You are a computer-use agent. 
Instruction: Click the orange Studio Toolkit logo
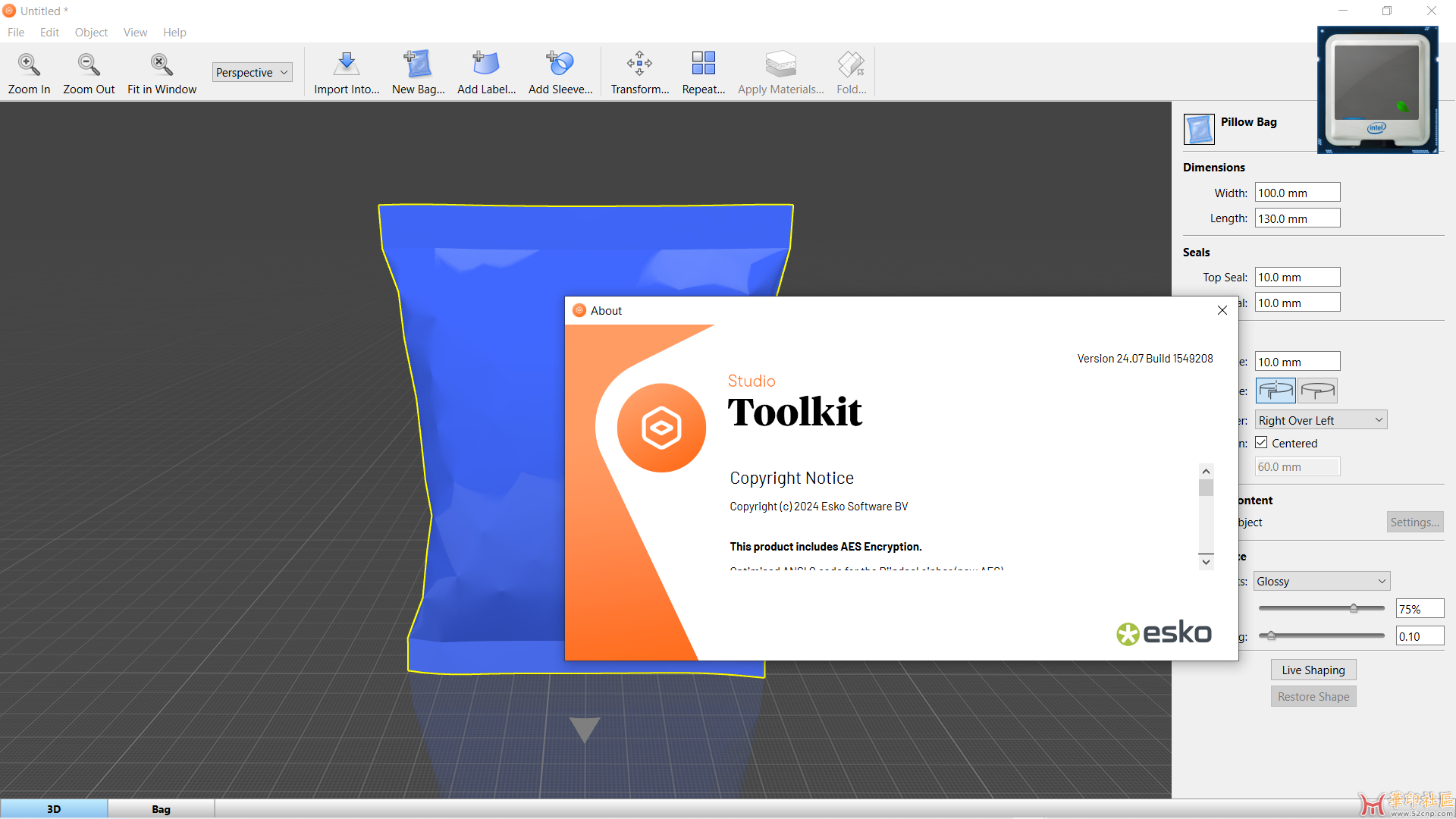(661, 428)
